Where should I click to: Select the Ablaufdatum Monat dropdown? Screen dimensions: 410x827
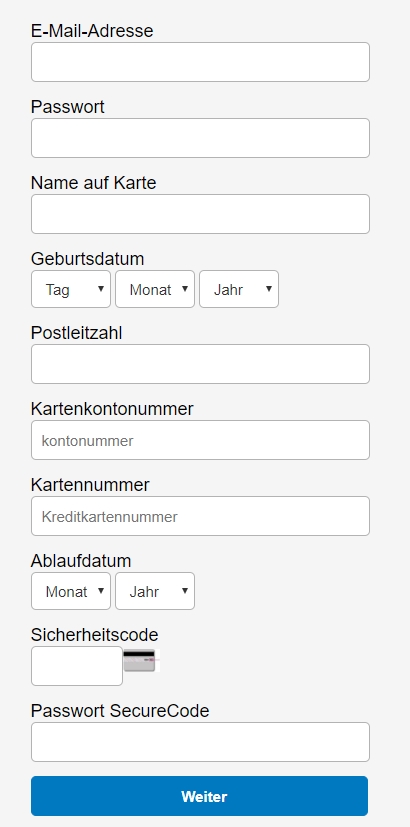click(71, 591)
